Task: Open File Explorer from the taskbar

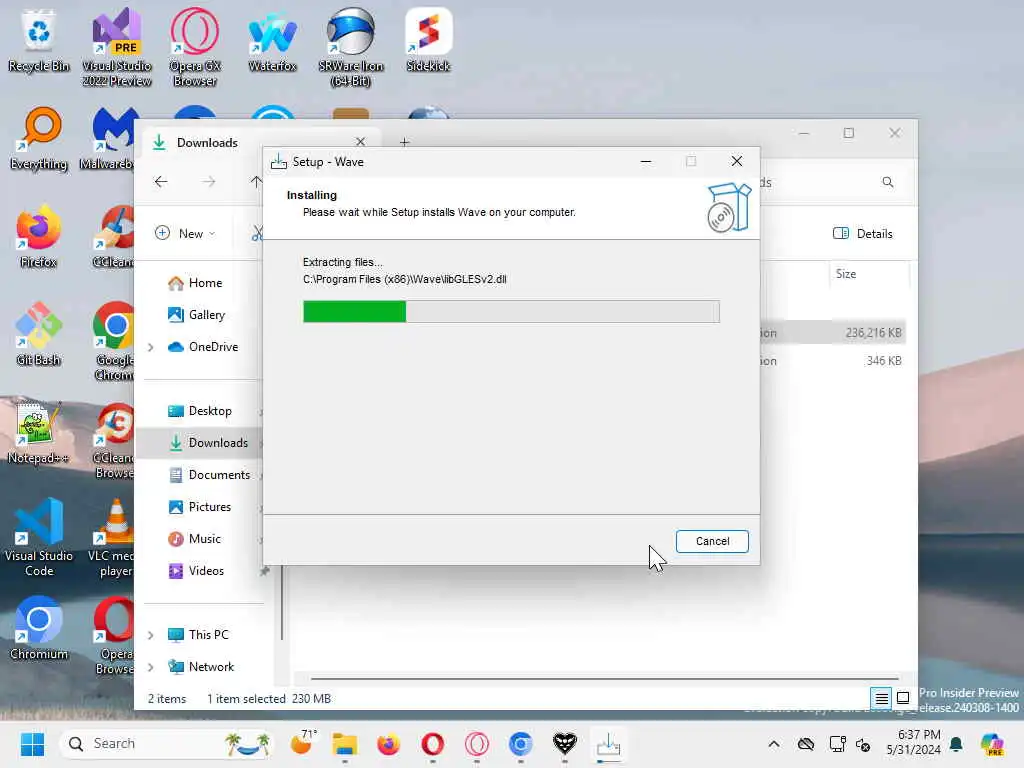Action: tap(344, 744)
